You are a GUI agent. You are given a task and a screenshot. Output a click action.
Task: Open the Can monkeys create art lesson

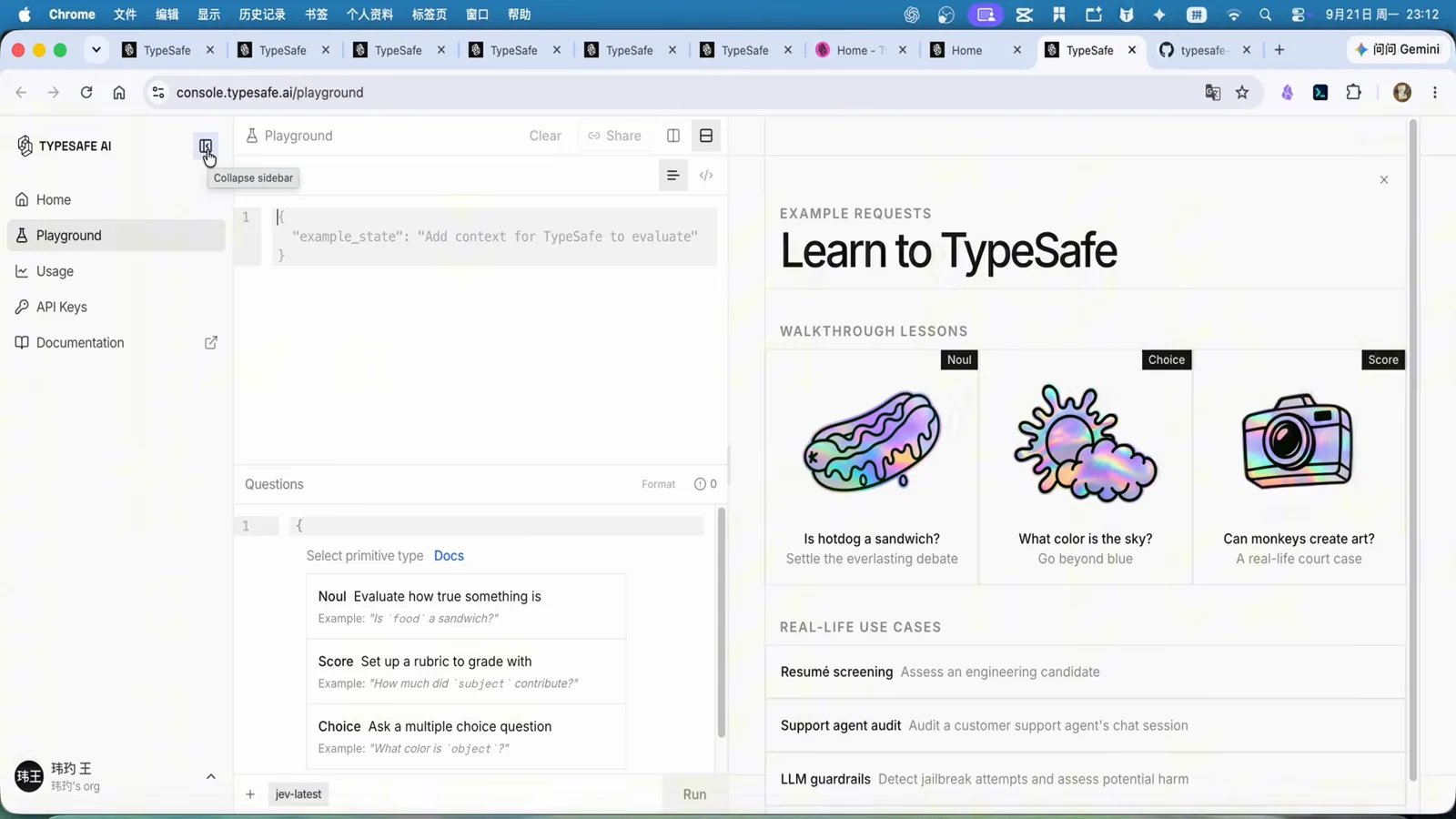click(x=1299, y=468)
